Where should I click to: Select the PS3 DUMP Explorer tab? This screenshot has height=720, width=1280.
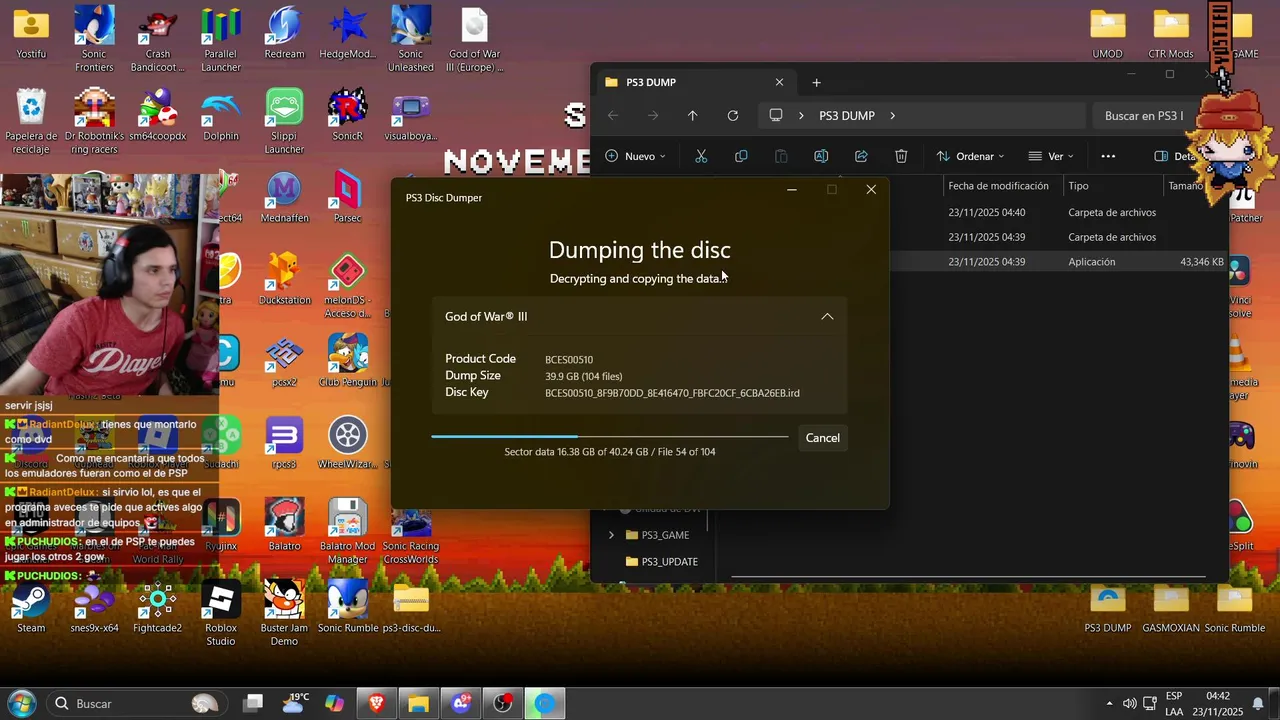695,82
